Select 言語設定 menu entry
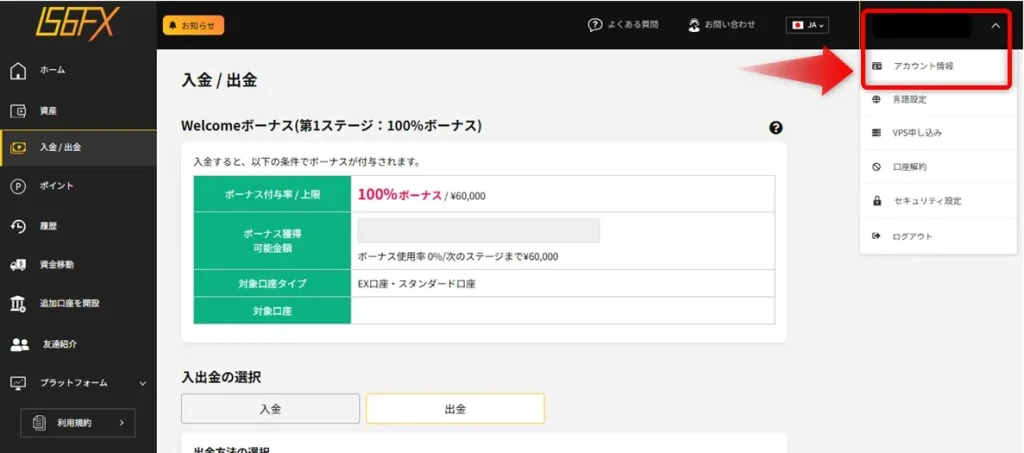1024x453 pixels. coord(938,100)
